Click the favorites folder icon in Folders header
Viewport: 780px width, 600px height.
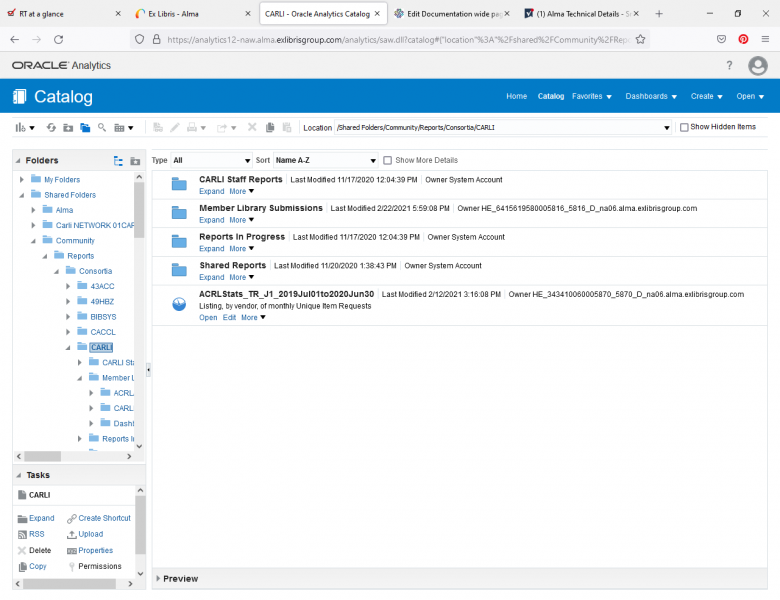point(135,161)
